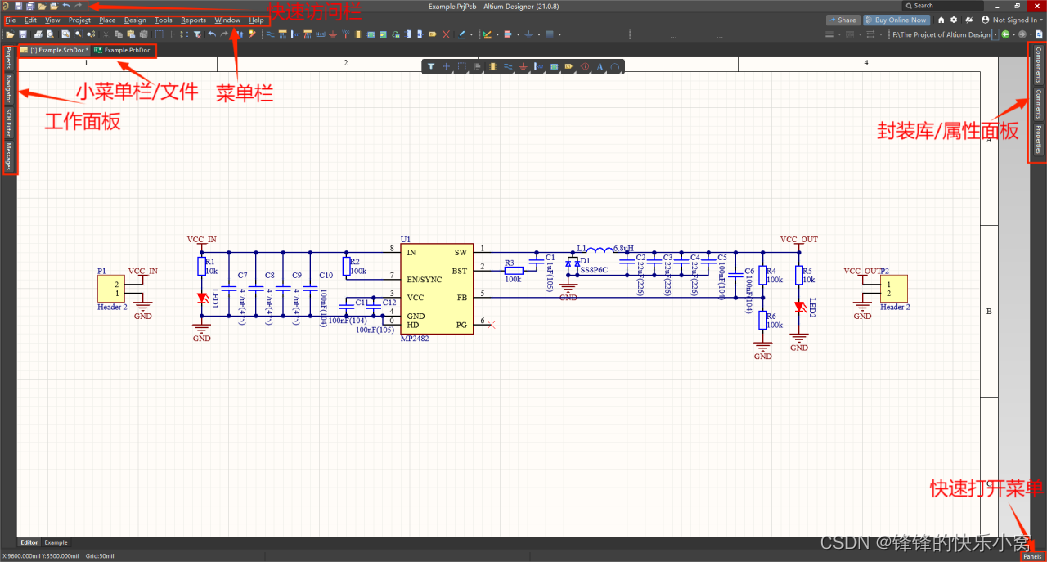Viewport: 1047px width, 562px height.
Task: Open the Navigator side panel tab
Action: (9, 88)
